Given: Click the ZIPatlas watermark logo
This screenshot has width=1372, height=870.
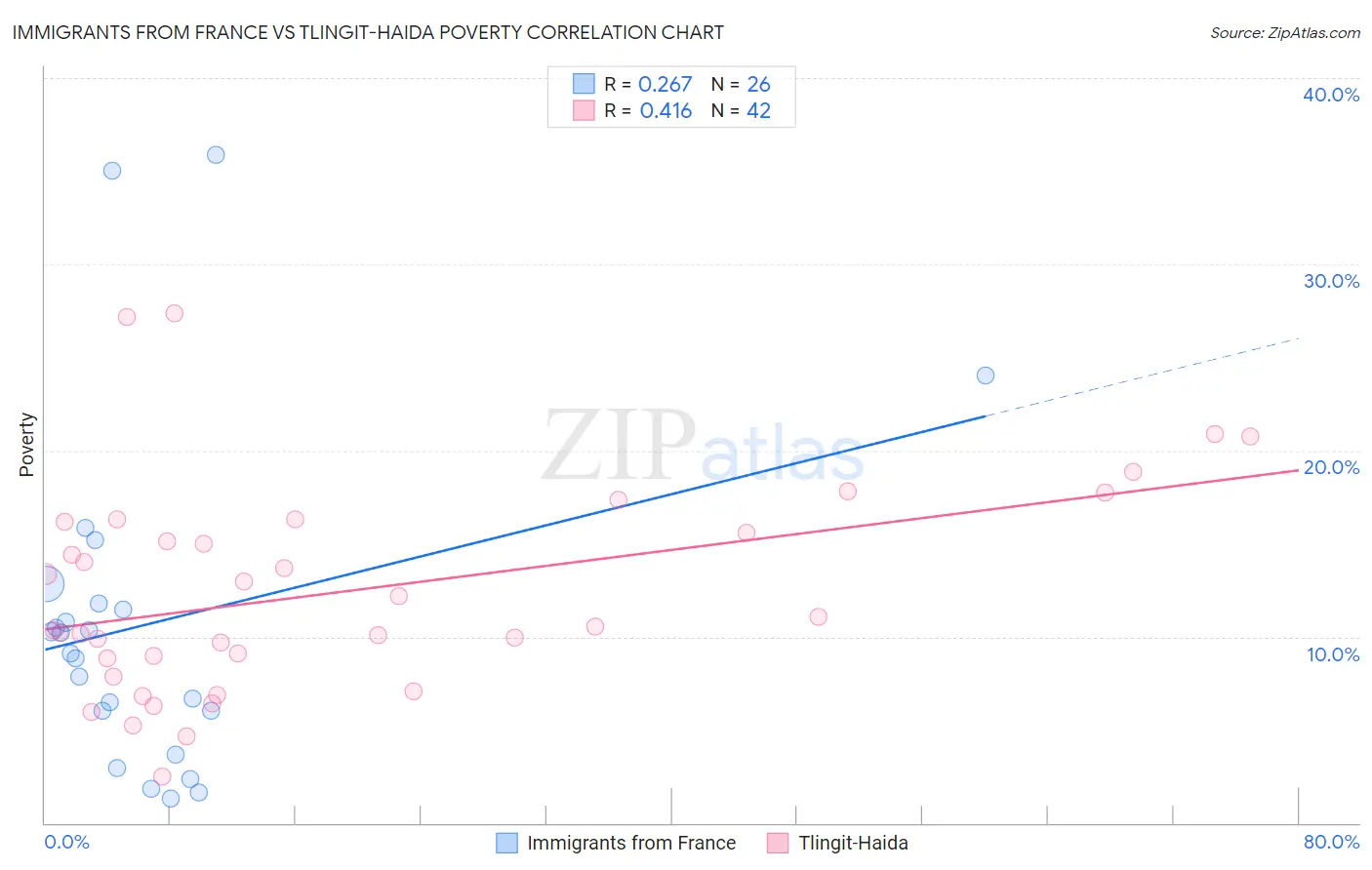Looking at the screenshot, I should [x=703, y=446].
